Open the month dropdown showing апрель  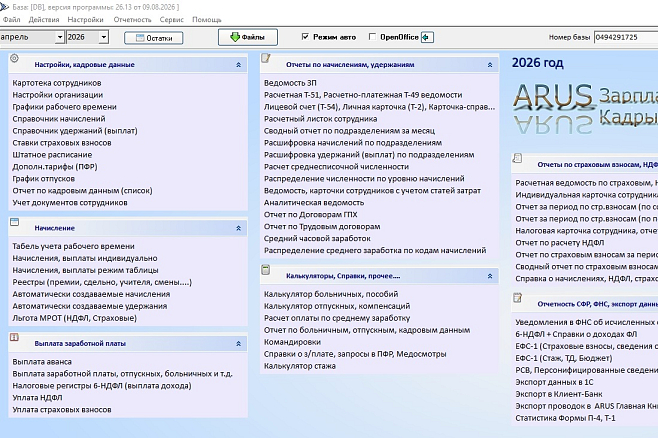point(60,37)
